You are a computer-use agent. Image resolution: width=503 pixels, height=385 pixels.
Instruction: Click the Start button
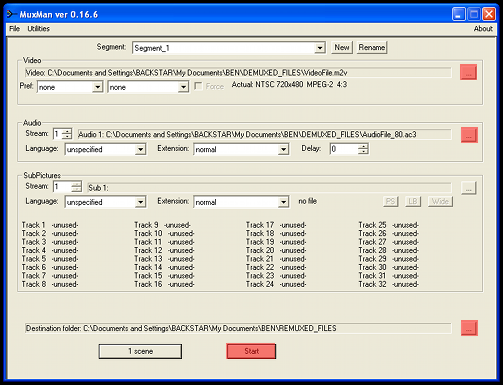[x=251, y=351]
